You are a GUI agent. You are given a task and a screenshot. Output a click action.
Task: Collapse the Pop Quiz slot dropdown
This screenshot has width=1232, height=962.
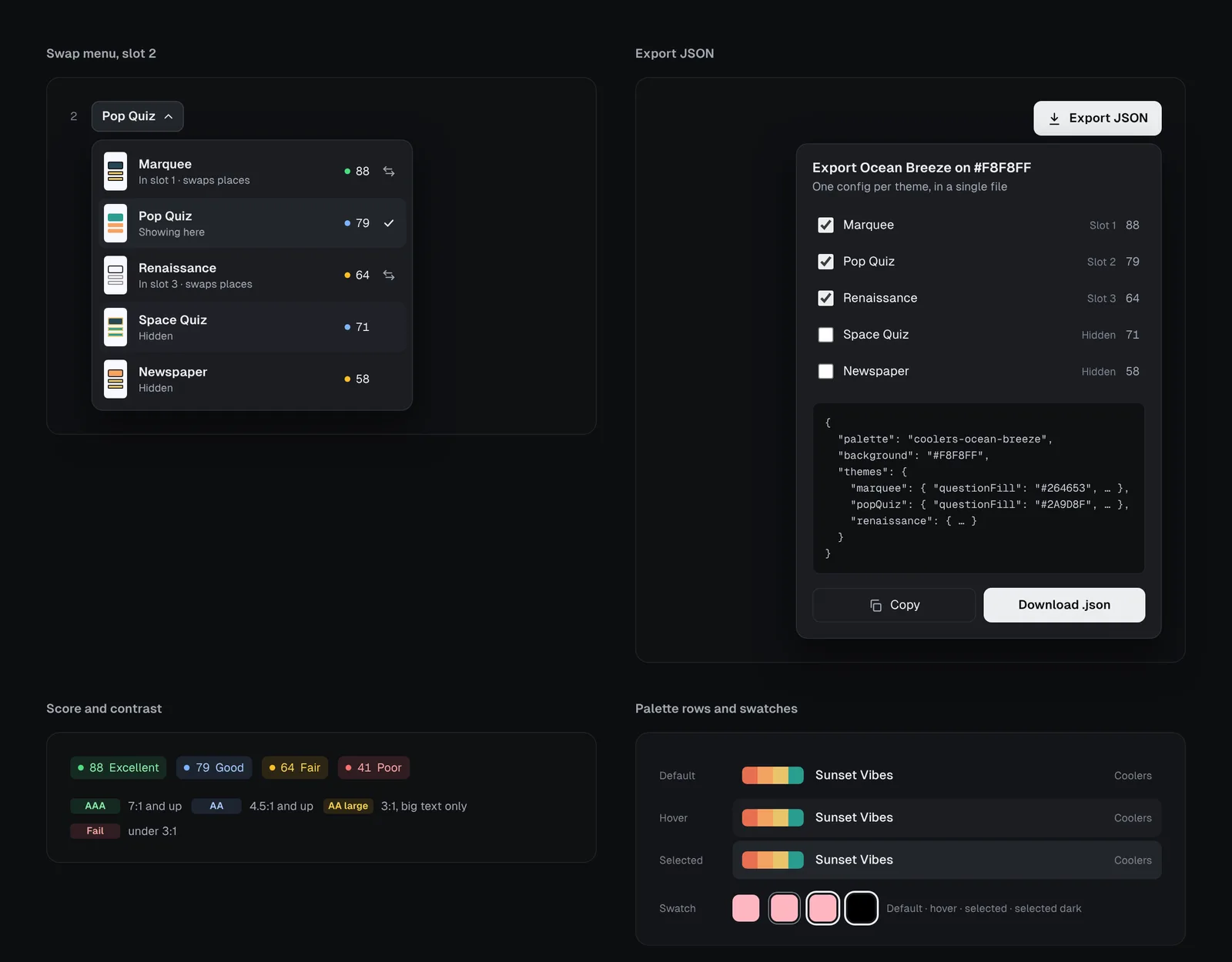point(138,116)
